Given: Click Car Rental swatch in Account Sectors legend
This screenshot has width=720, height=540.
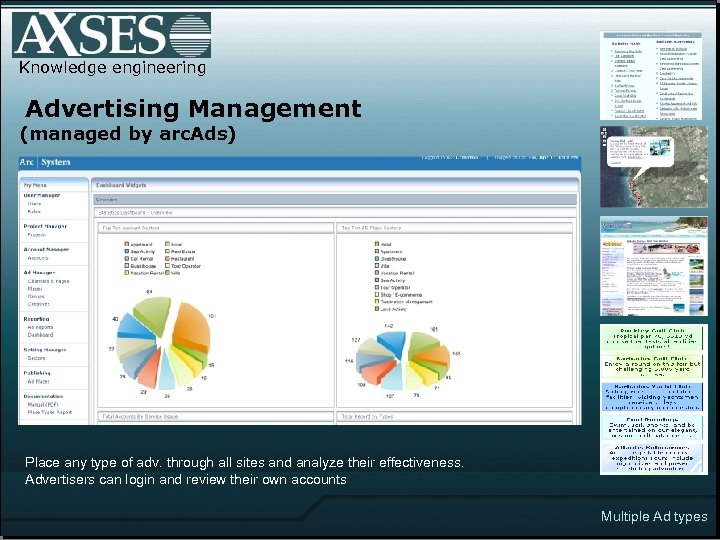Looking at the screenshot, I should point(127,259).
